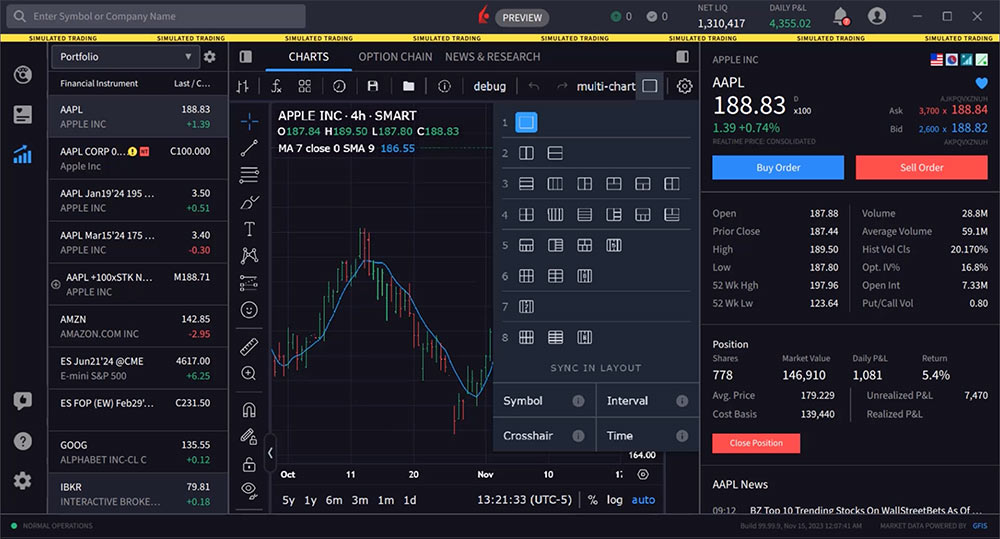Open the indicators fx menu
Screen dimensions: 1000x539
tap(276, 86)
